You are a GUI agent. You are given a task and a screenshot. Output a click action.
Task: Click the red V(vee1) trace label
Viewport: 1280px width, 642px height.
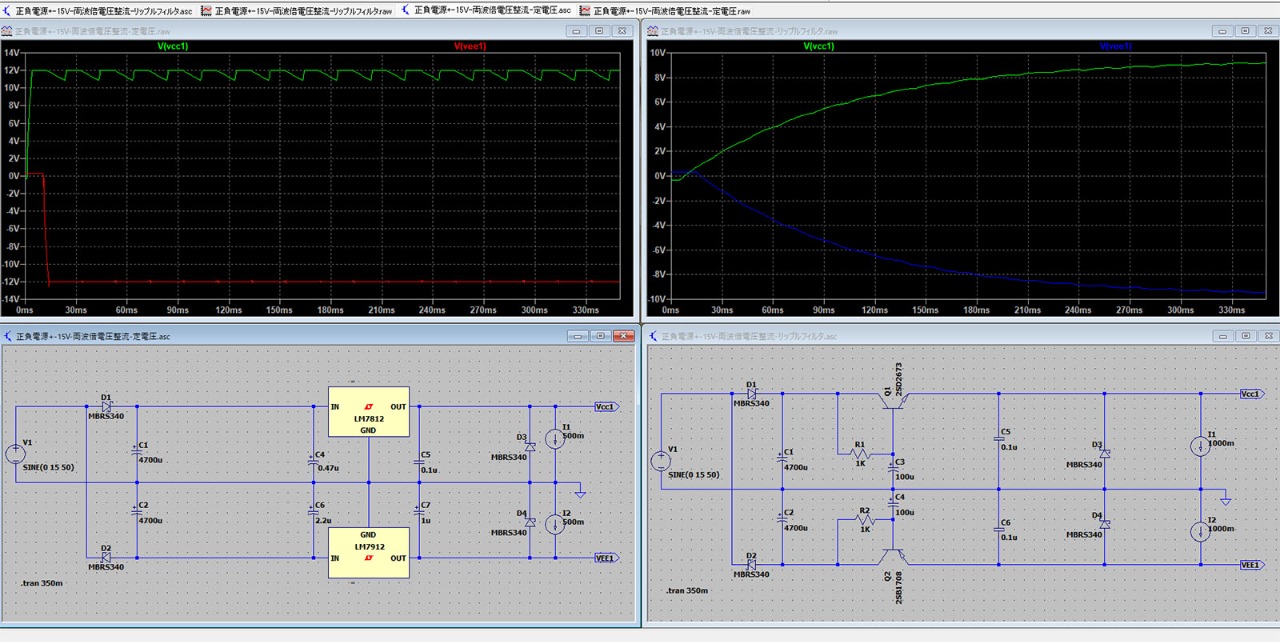tap(469, 46)
